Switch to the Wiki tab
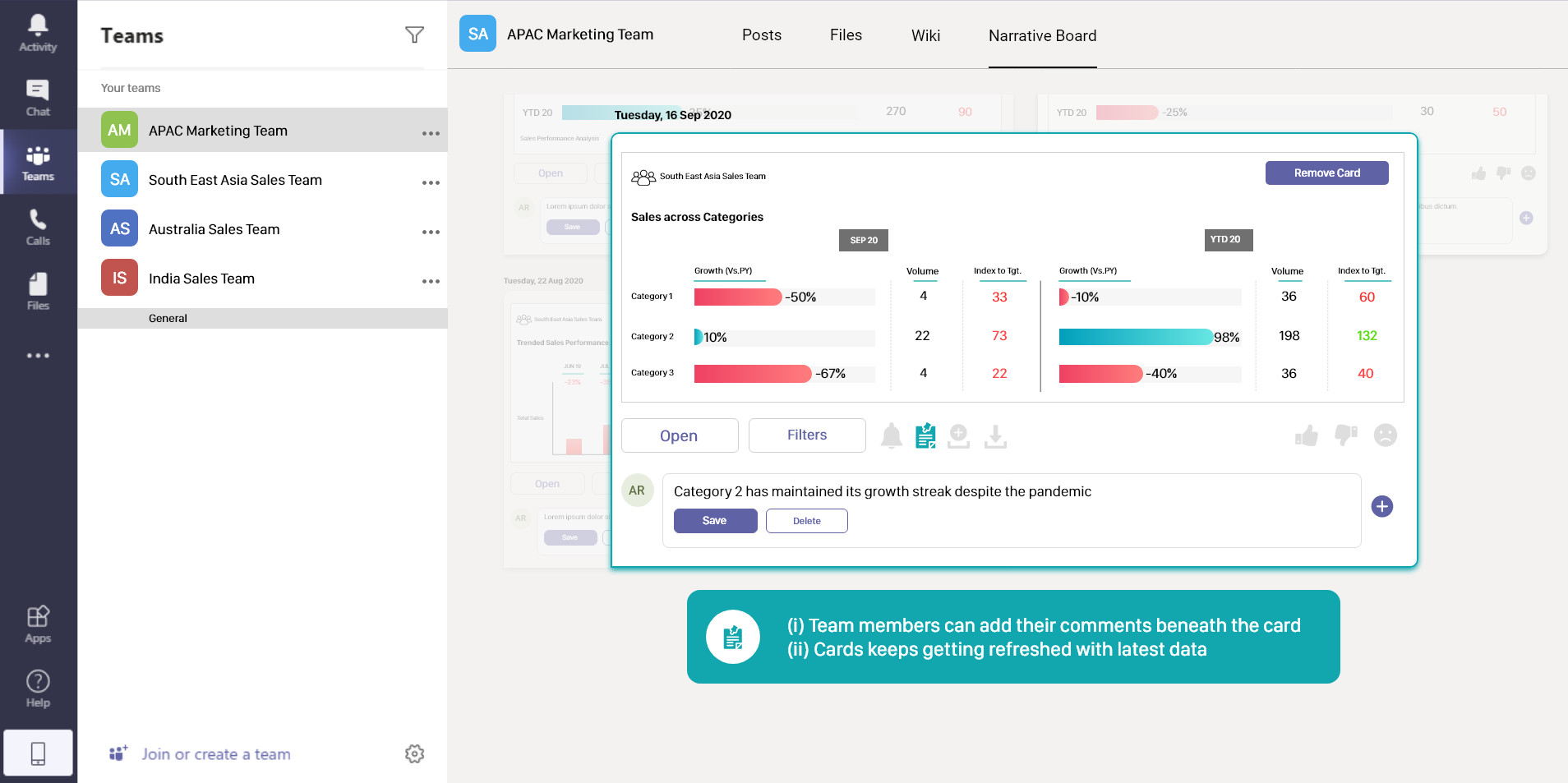The image size is (1568, 783). pos(925,35)
